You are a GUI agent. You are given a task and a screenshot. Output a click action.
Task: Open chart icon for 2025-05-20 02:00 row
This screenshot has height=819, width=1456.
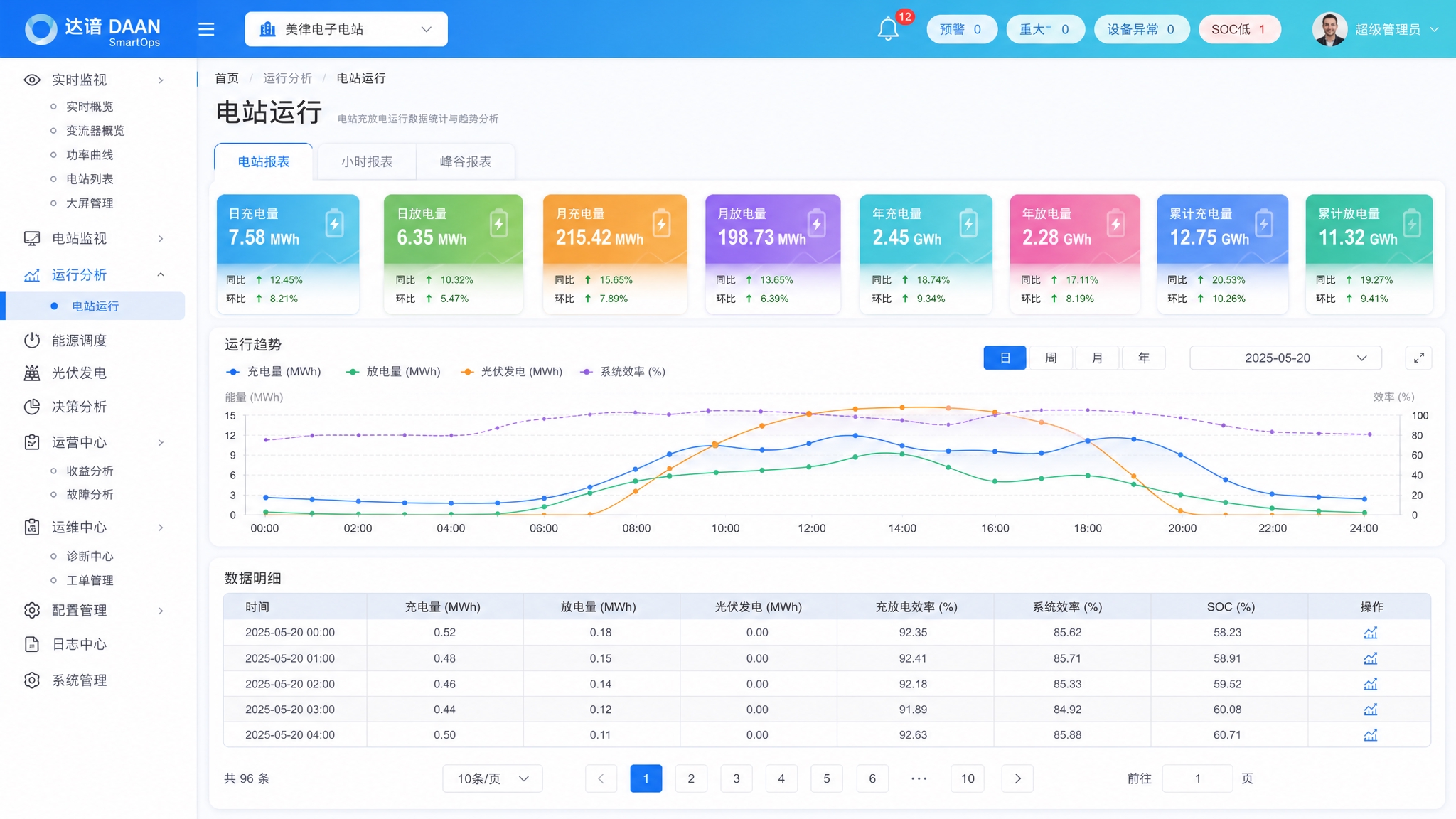tap(1371, 684)
